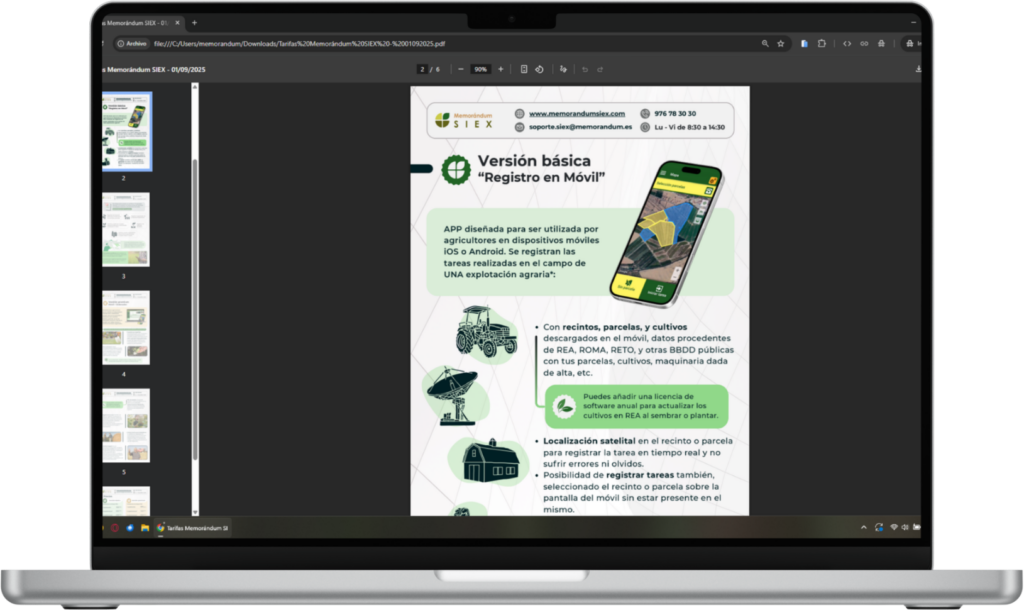Open page 3 thumbnail in sidebar

point(125,230)
